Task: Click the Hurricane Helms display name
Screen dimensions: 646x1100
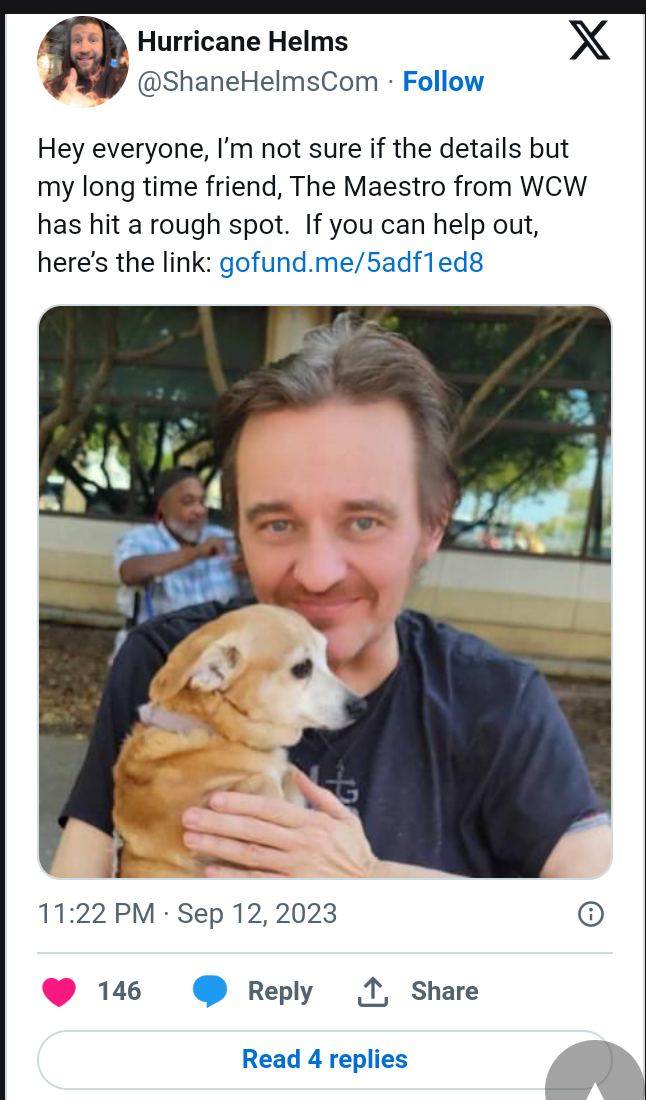Action: [x=243, y=41]
